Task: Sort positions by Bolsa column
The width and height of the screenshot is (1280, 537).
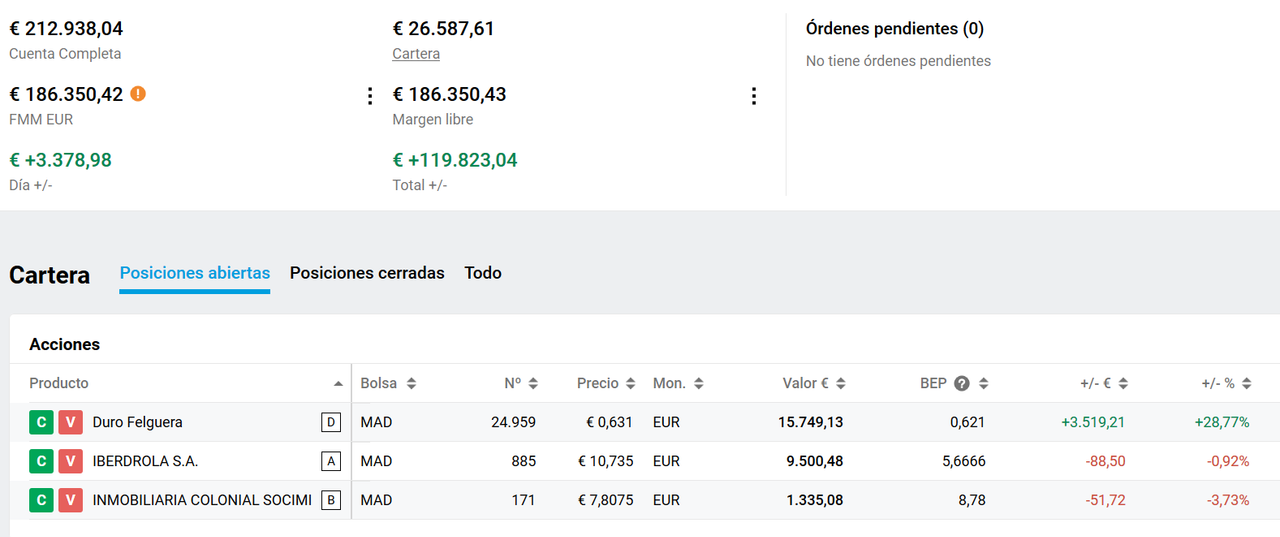Action: [x=411, y=383]
